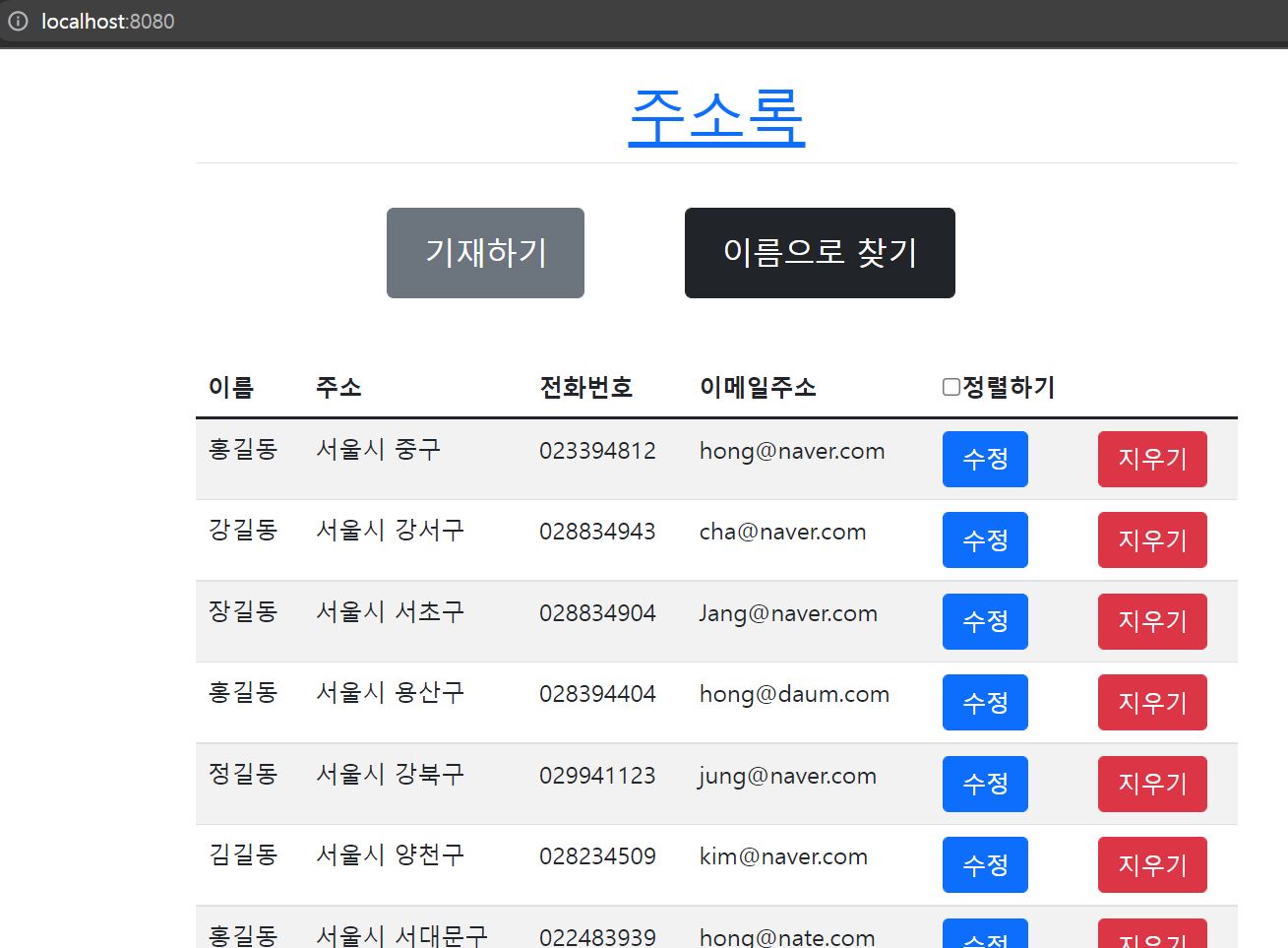Click 수정 for 정길동 row
This screenshot has width=1288, height=948.
pyautogui.click(x=985, y=784)
